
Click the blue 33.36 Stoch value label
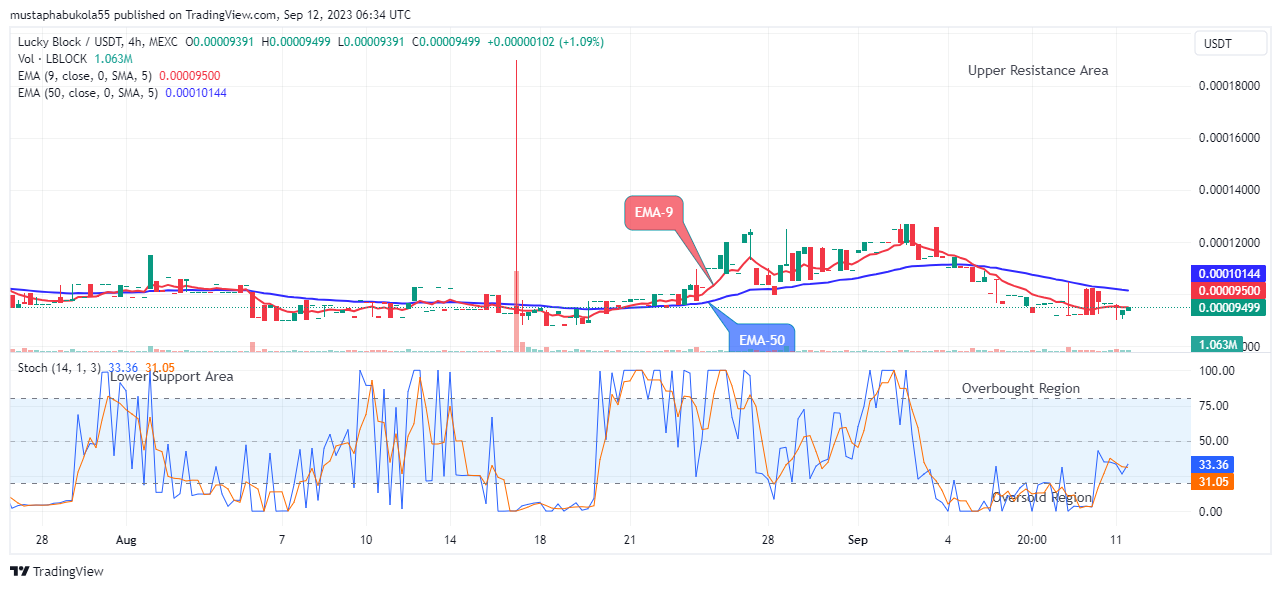point(1211,464)
